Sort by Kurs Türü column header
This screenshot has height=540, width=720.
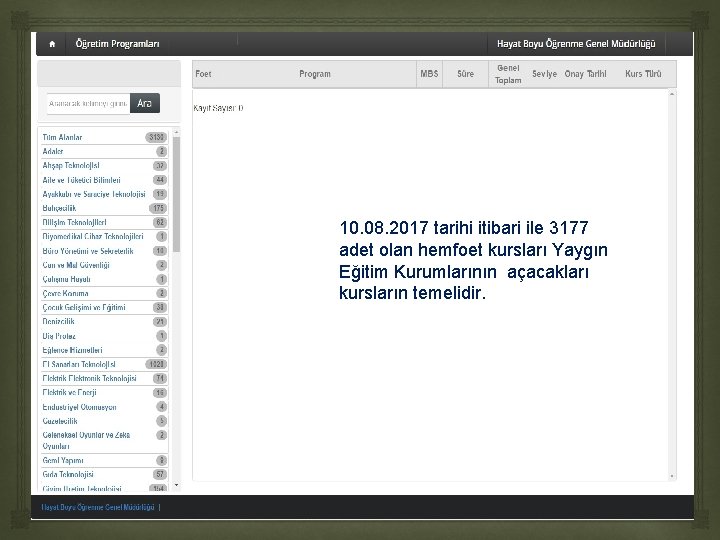pyautogui.click(x=643, y=74)
